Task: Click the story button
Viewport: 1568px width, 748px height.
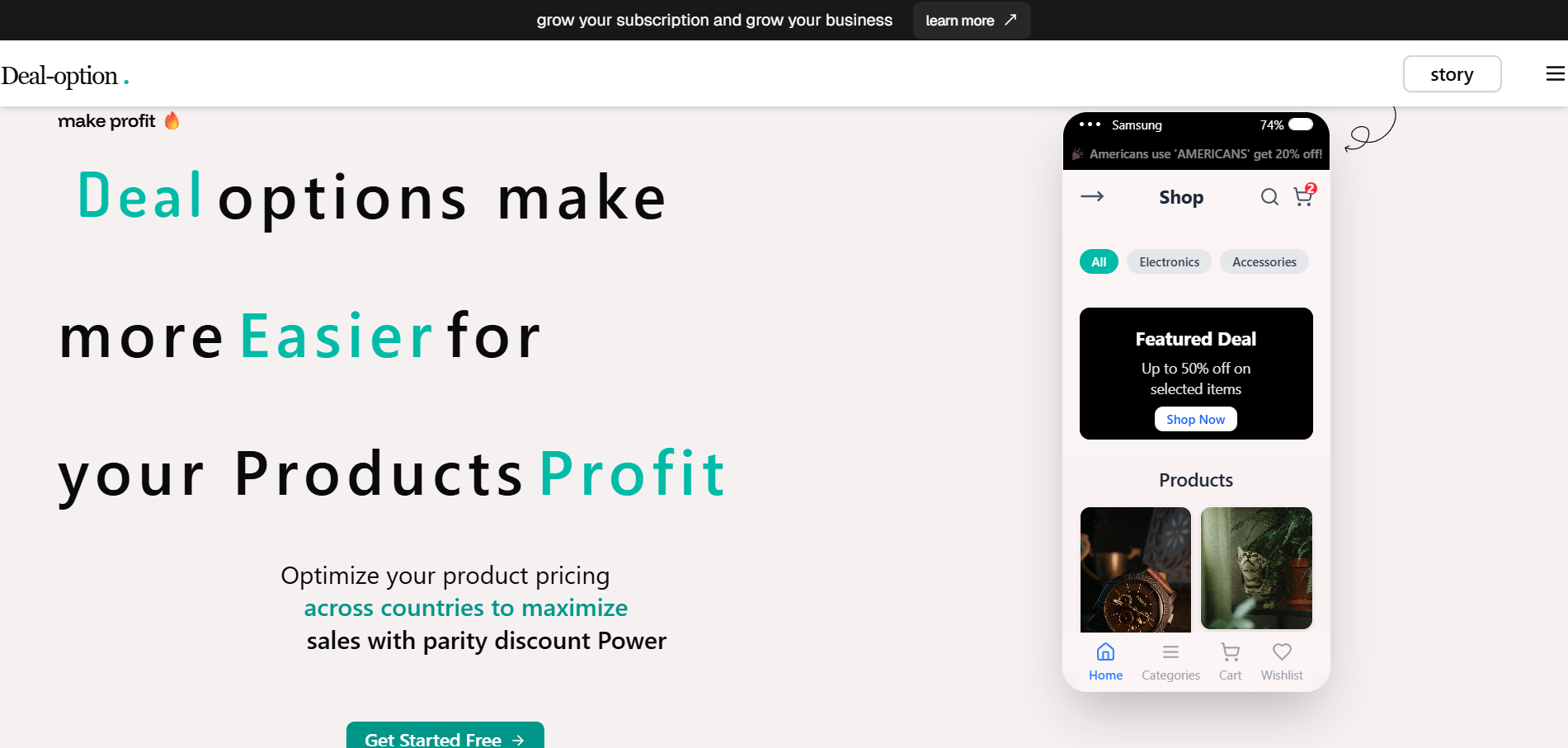Action: coord(1452,74)
